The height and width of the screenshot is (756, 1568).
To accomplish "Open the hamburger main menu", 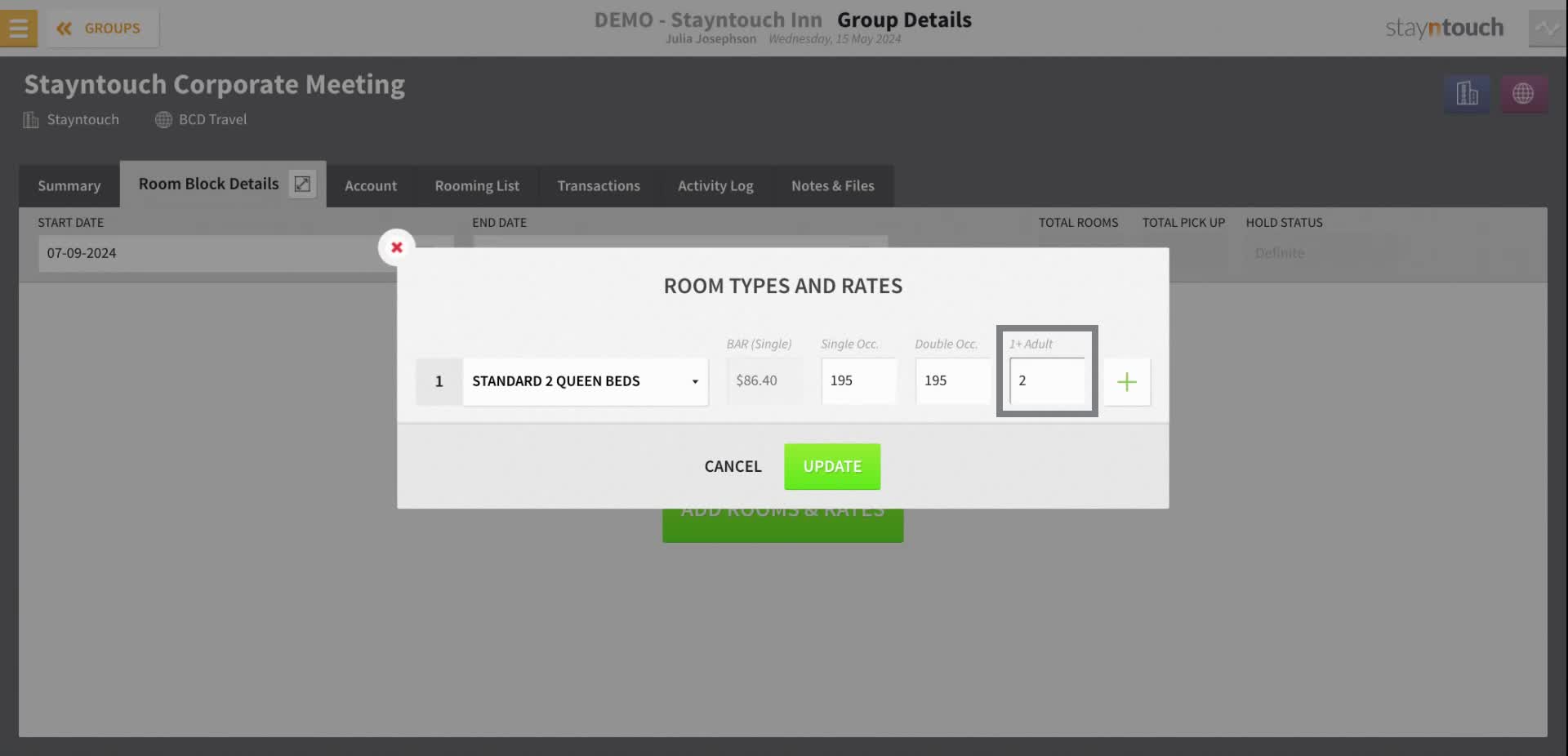I will (x=18, y=29).
